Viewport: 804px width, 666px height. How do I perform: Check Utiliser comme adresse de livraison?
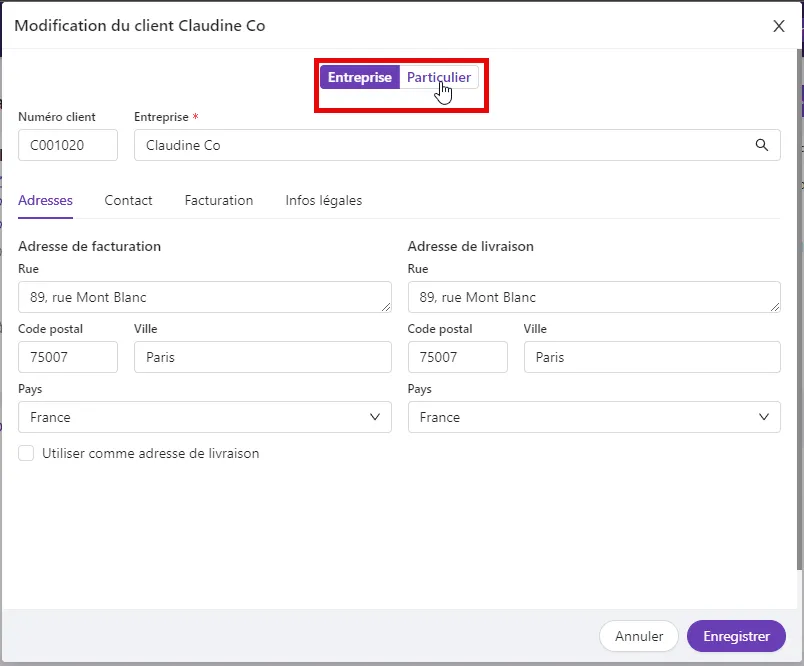(26, 453)
